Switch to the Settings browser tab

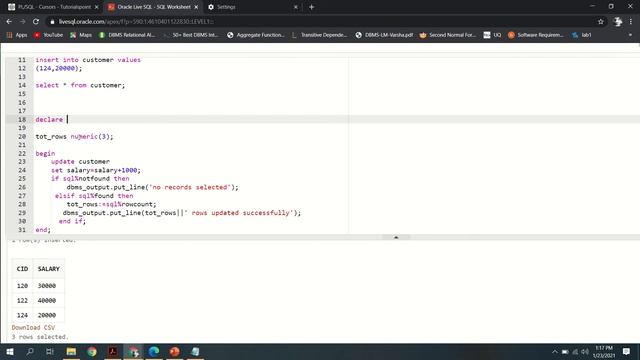pyautogui.click(x=226, y=7)
